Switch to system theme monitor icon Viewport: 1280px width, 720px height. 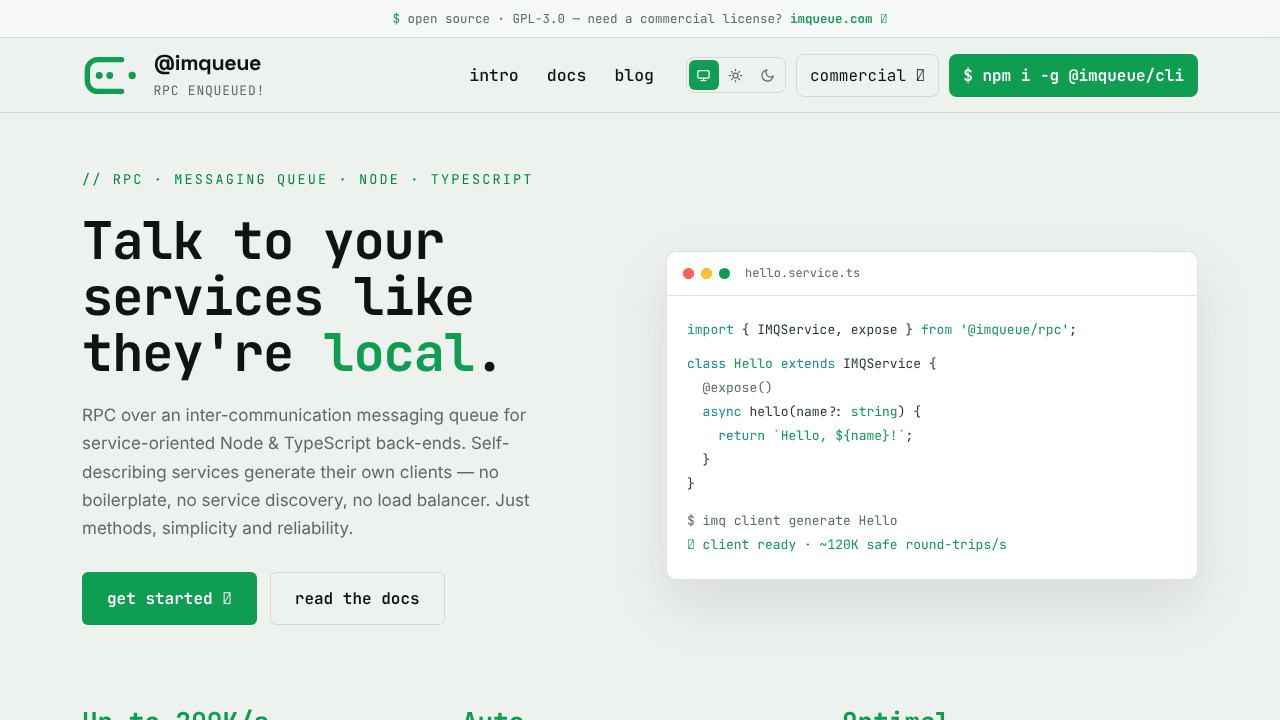(704, 75)
